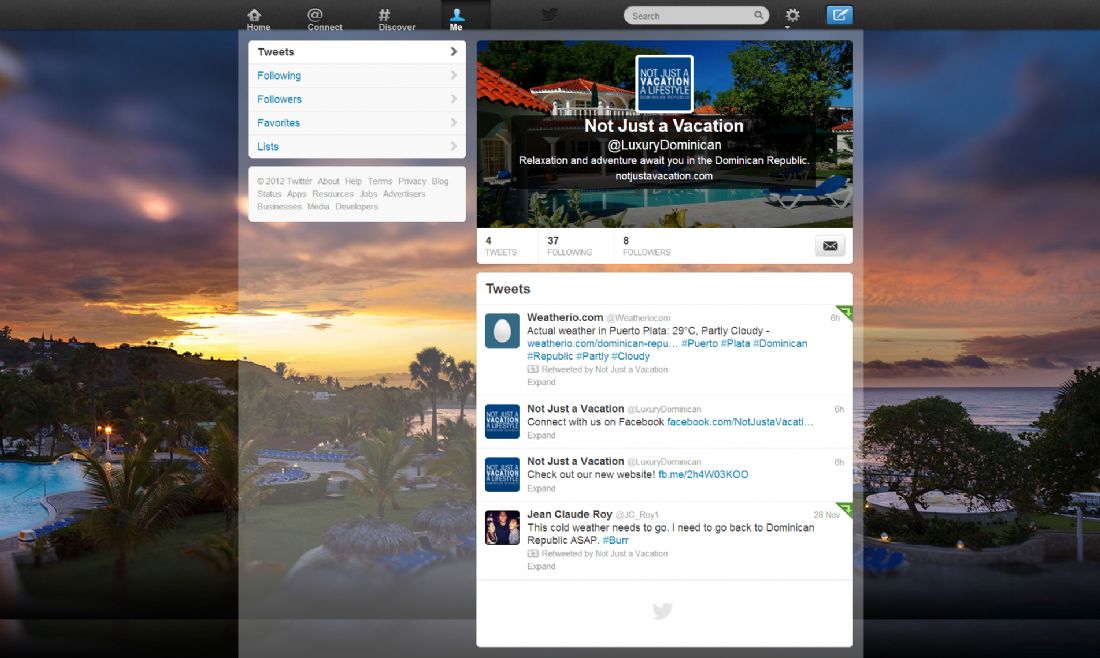Click the #Burr hashtag
This screenshot has width=1100, height=658.
click(x=615, y=541)
